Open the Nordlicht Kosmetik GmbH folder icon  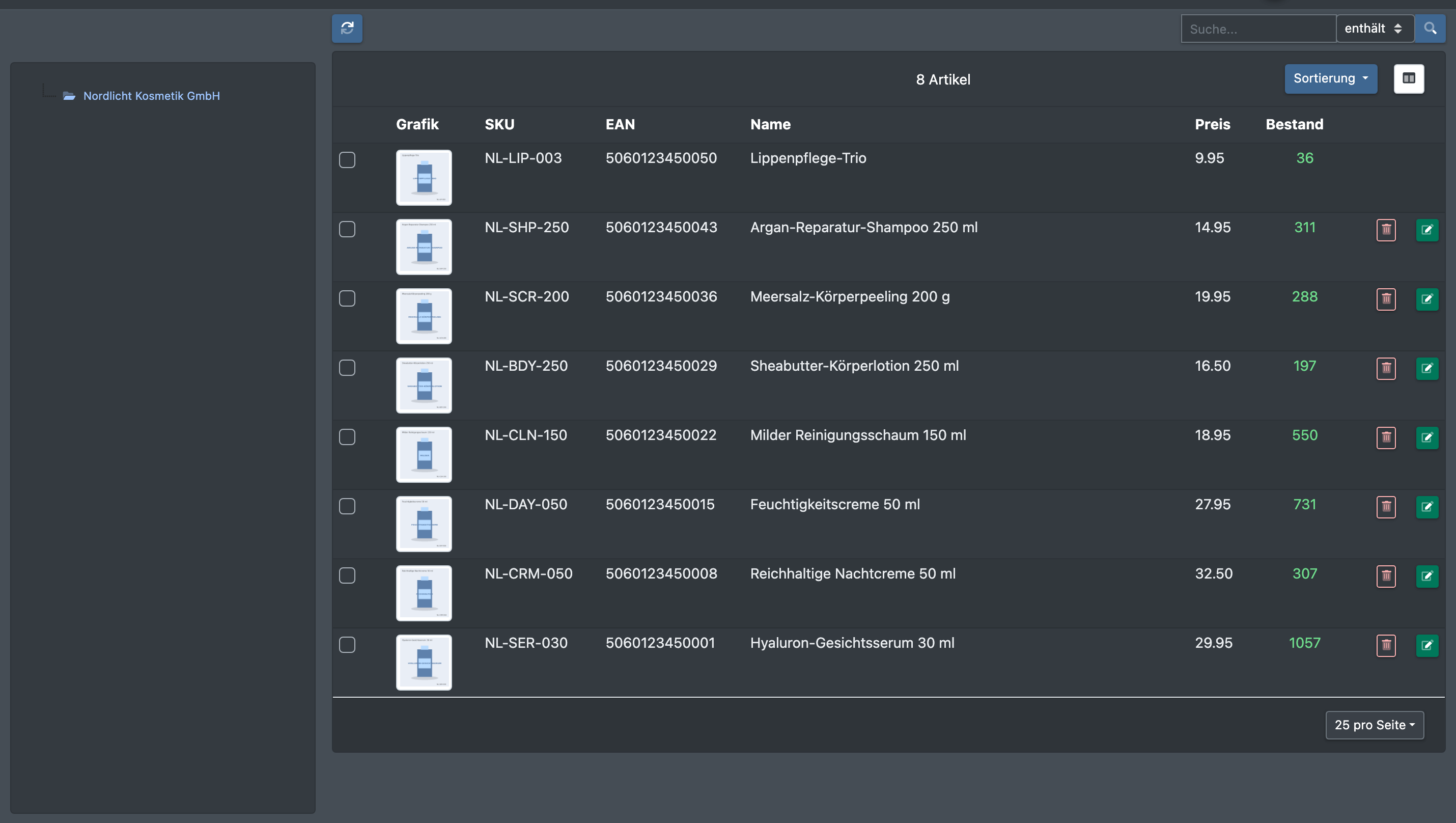70,96
